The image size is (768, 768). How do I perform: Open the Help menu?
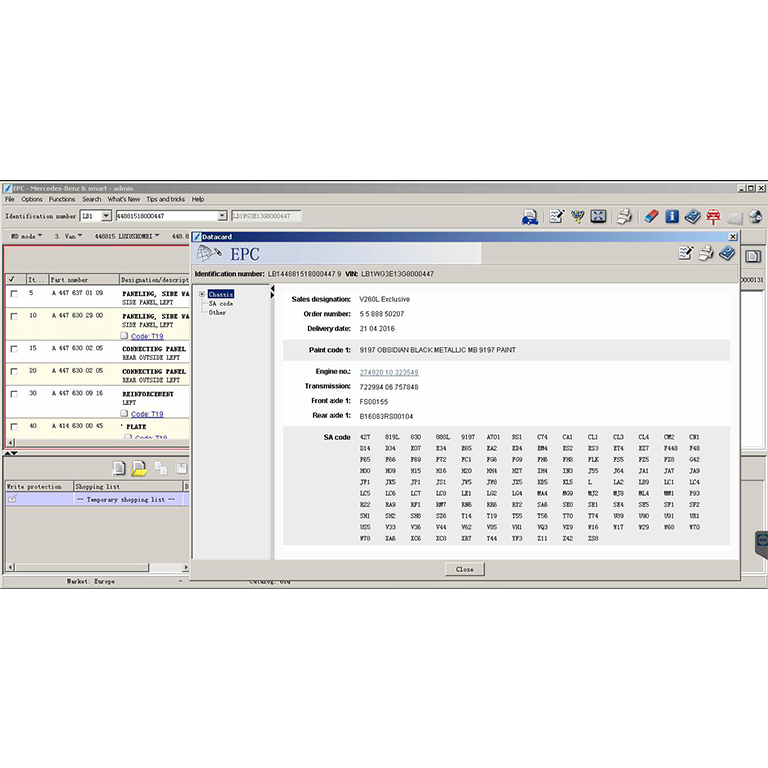point(198,199)
